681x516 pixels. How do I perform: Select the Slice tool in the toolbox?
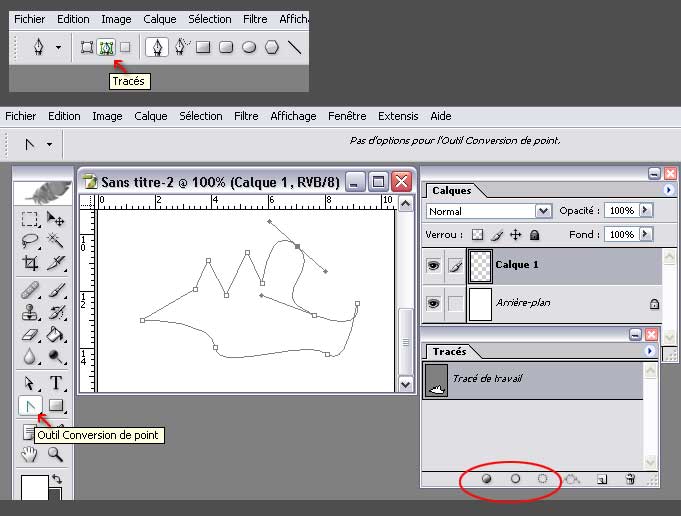[56, 263]
